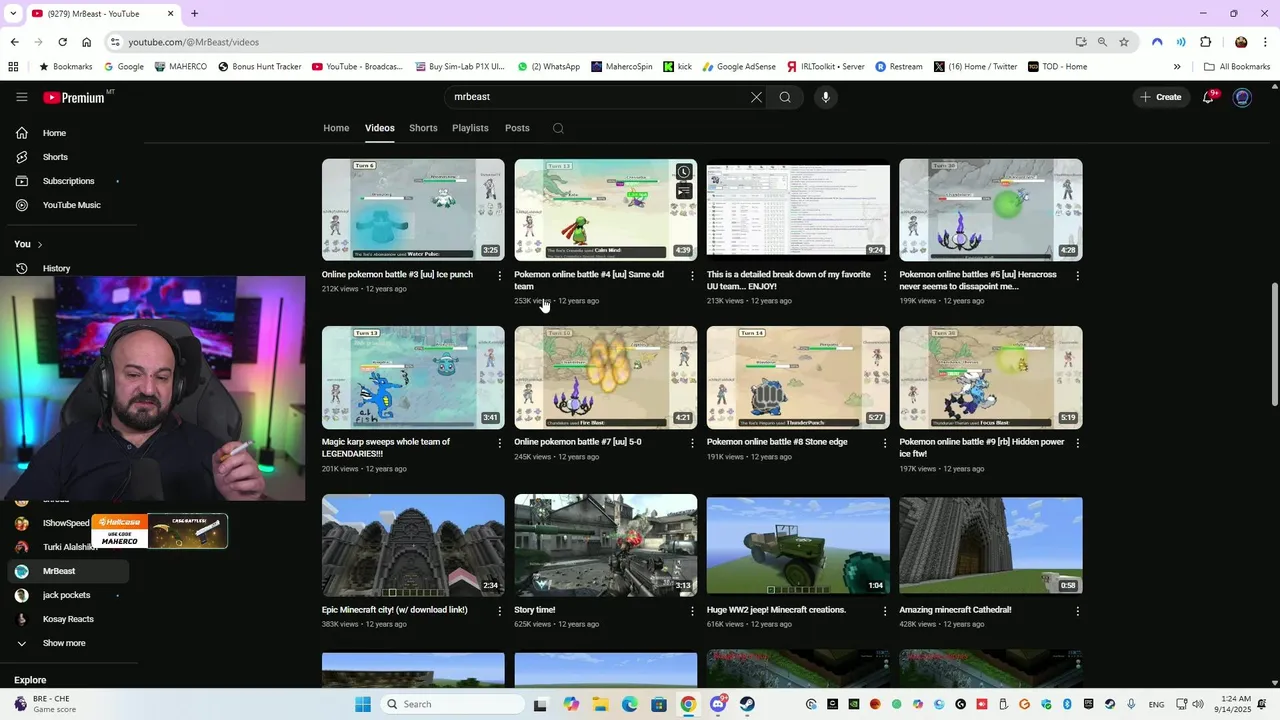The image size is (1280, 720).
Task: Open WhatsApp bookmark
Action: [549, 67]
